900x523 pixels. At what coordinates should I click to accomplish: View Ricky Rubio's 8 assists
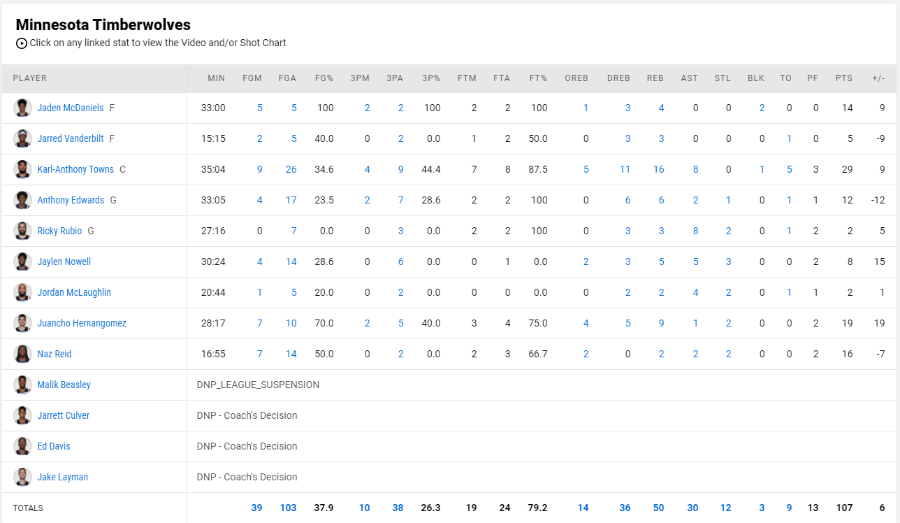696,231
